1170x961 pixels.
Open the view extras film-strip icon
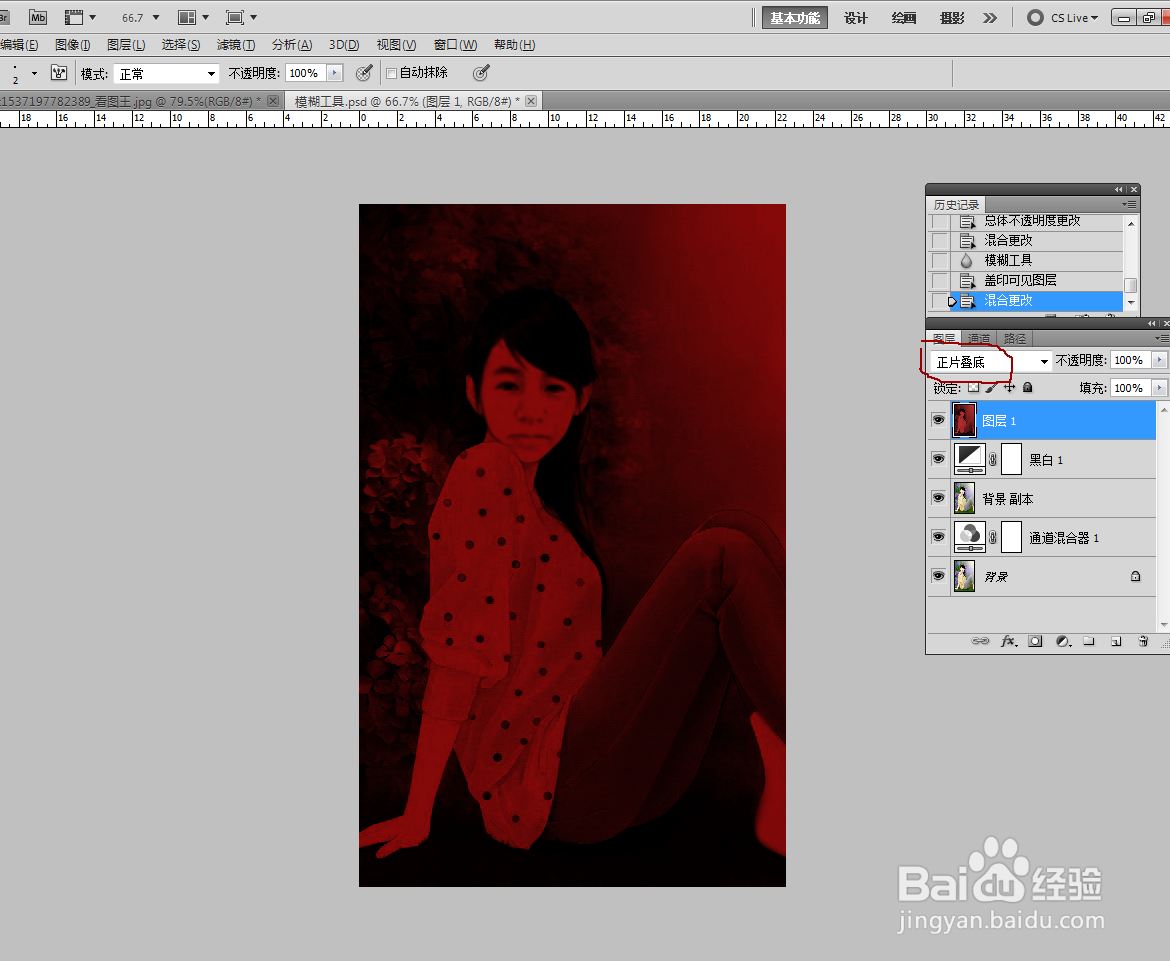[73, 17]
